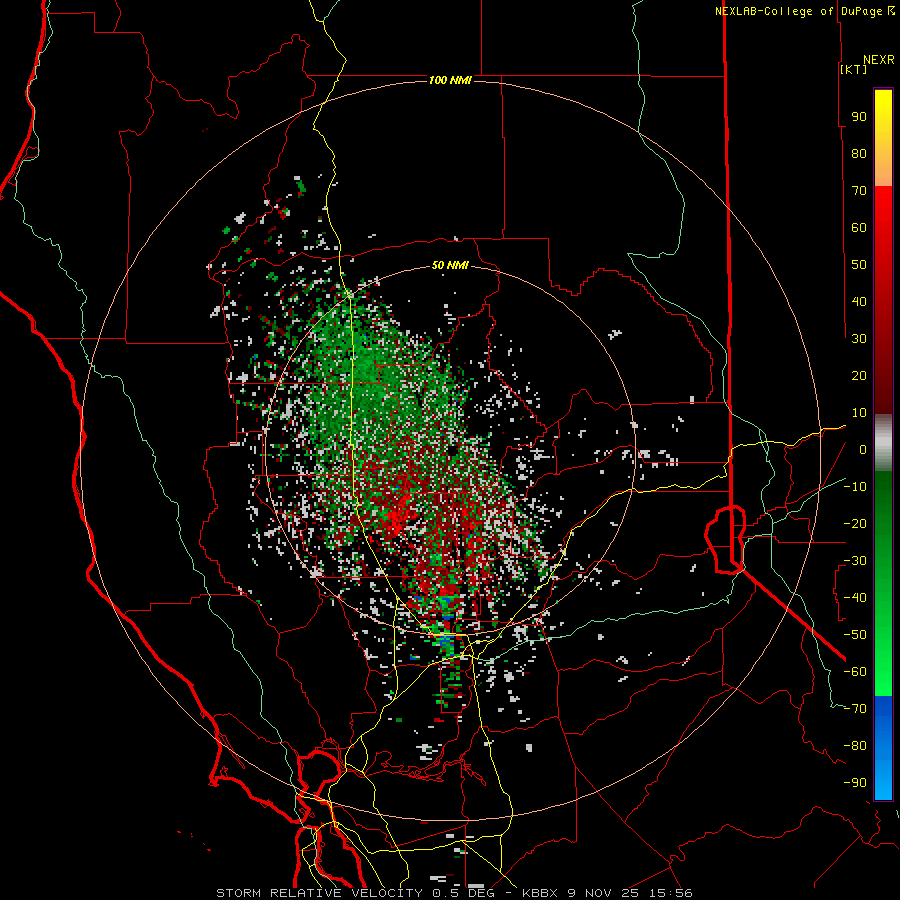Click the 70 value on velocity scale
The width and height of the screenshot is (900, 900).
(x=859, y=191)
